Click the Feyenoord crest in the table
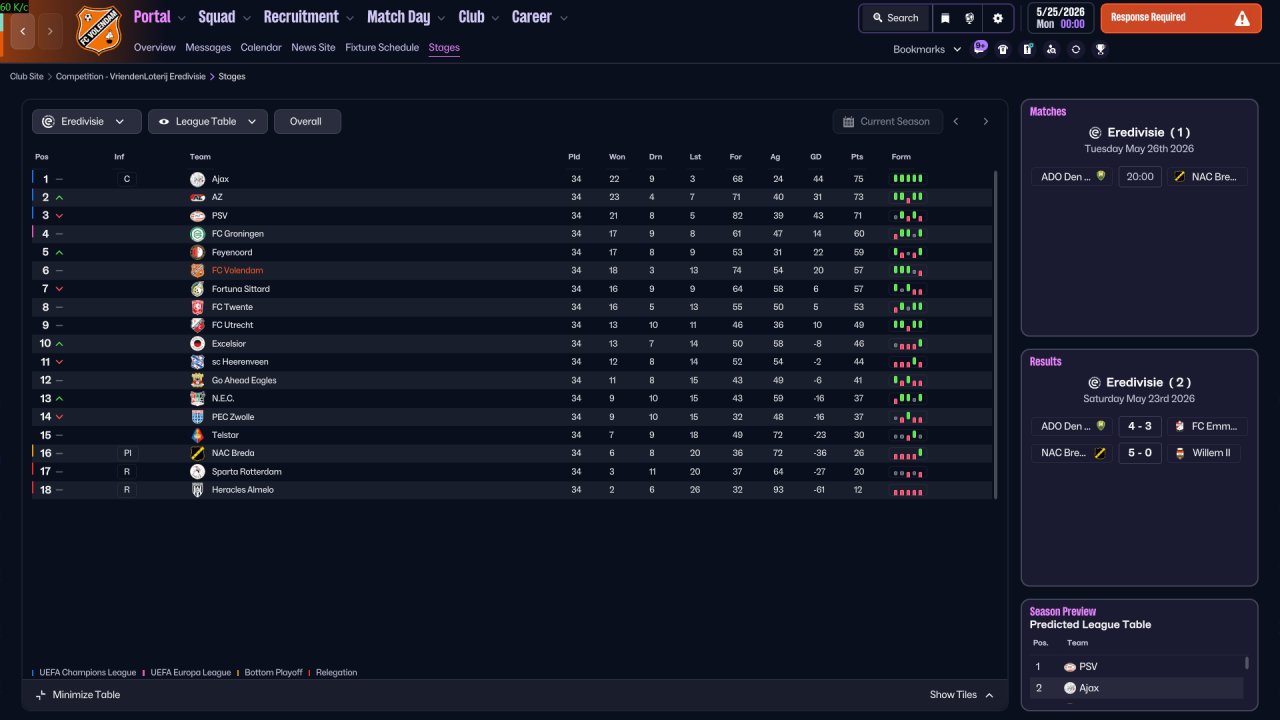 point(197,252)
